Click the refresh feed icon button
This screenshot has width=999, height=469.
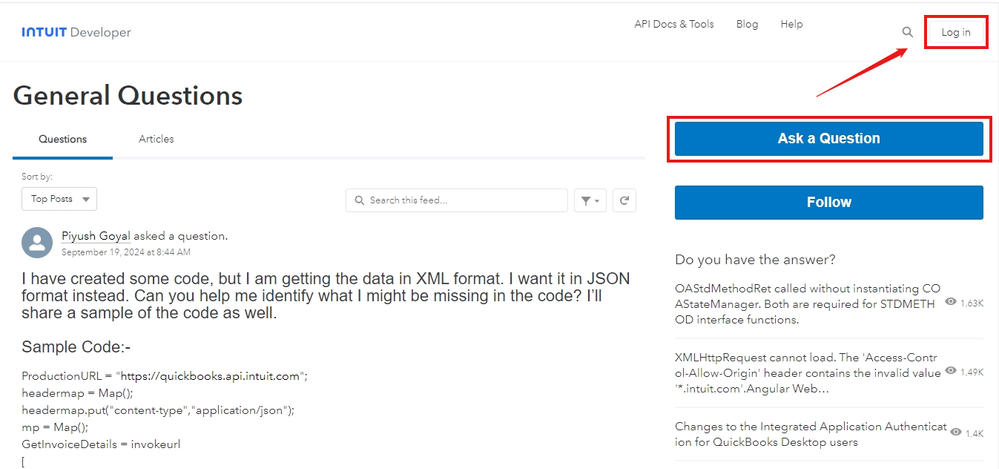[625, 200]
